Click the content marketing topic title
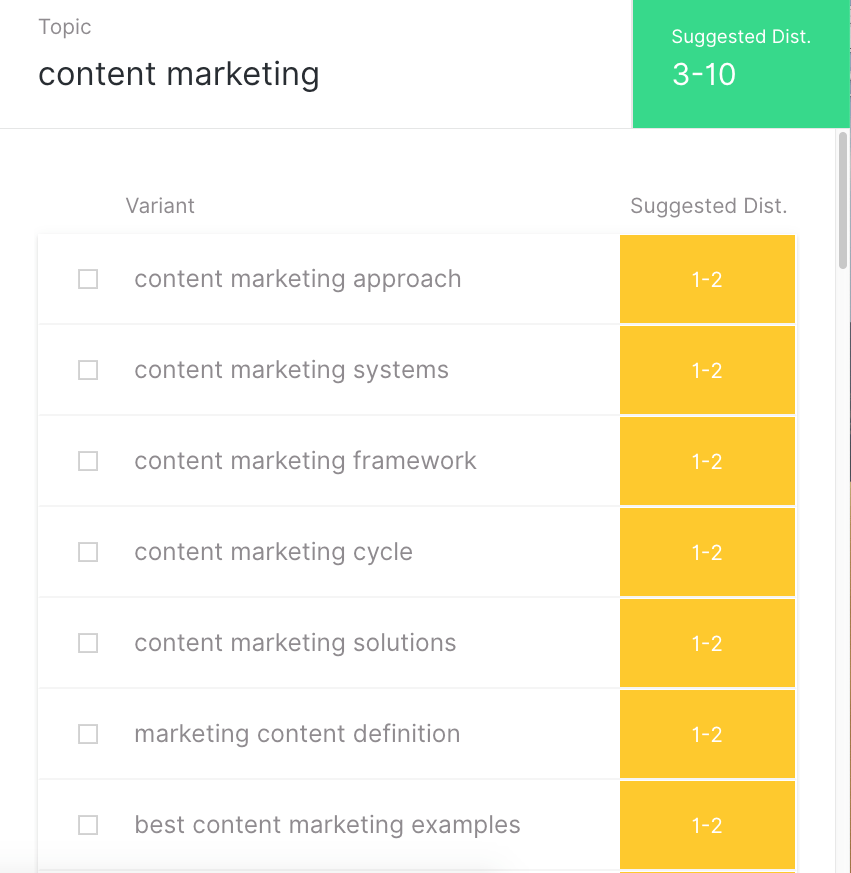The height and width of the screenshot is (873, 851). coord(179,74)
